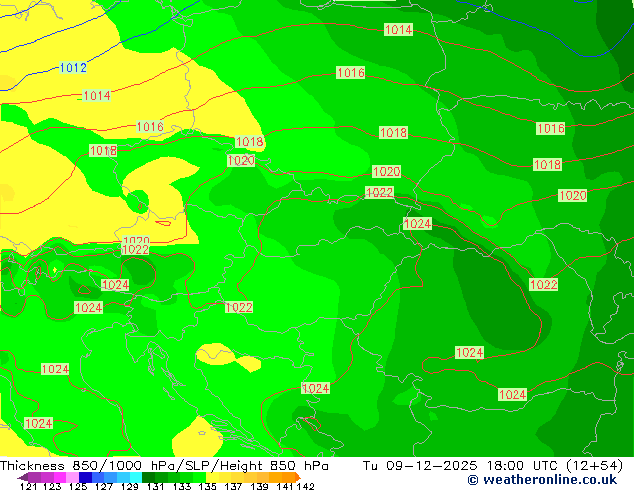634x490 pixels.
Task: Click legend value 131
Action: (x=155, y=486)
